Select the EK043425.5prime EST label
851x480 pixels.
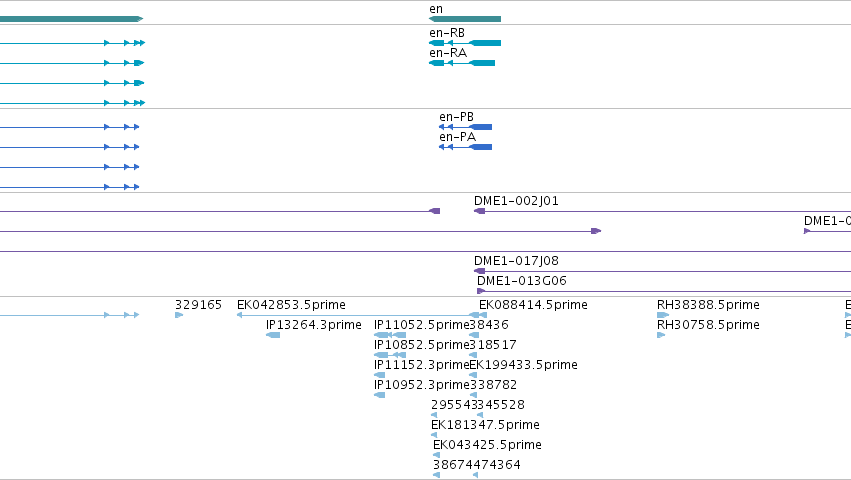pos(487,445)
